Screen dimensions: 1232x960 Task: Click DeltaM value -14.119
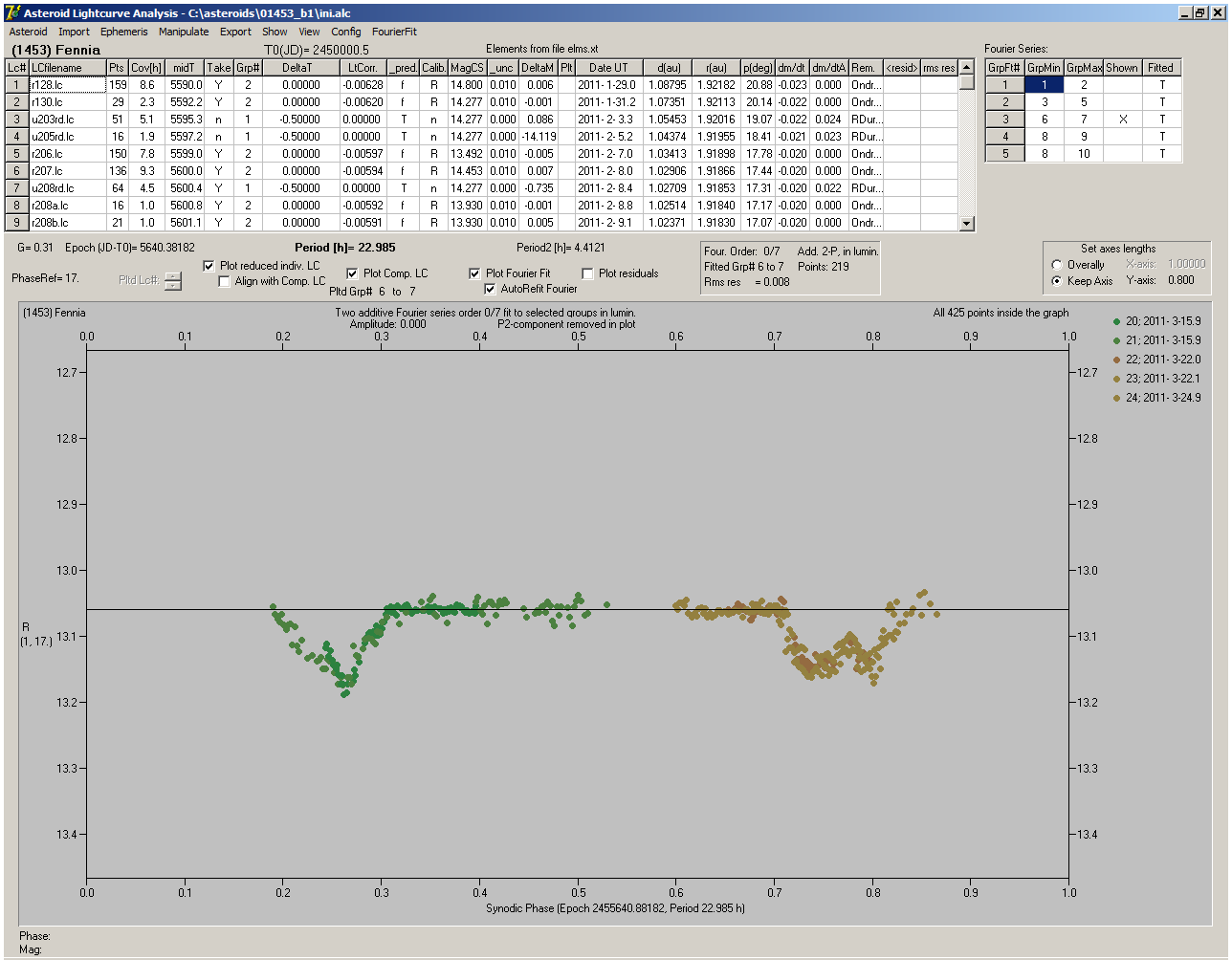tap(539, 137)
